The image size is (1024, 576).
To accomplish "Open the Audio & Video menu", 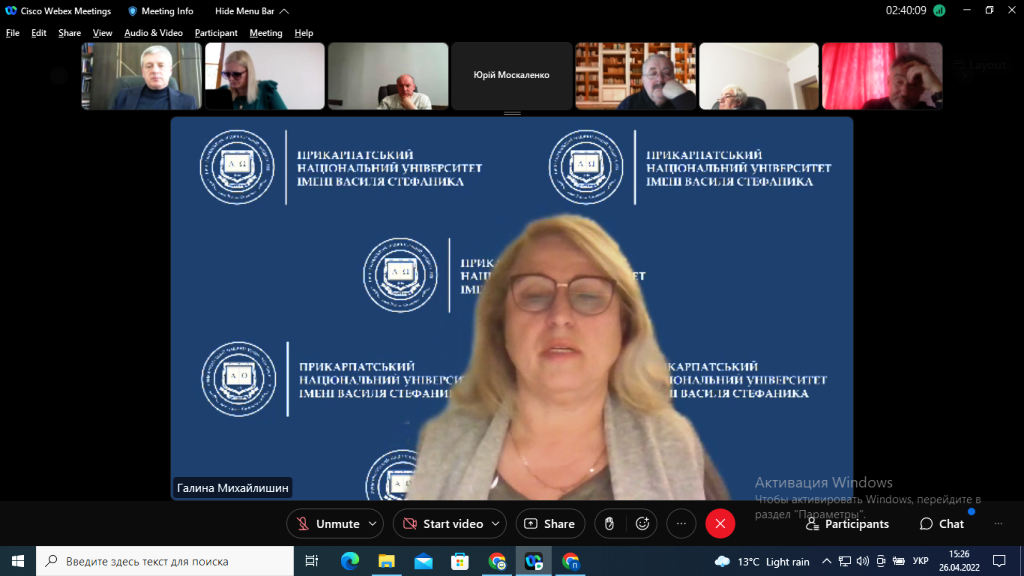I will click(153, 33).
